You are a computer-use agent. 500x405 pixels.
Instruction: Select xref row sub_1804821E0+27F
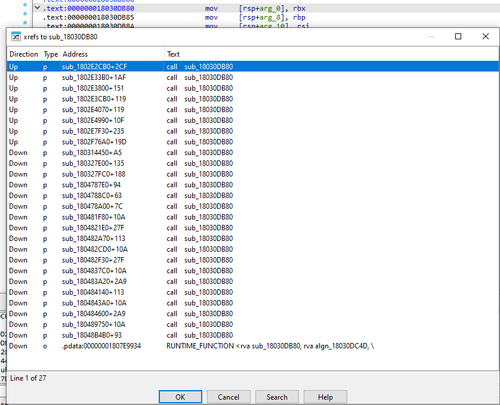pyautogui.click(x=253, y=228)
